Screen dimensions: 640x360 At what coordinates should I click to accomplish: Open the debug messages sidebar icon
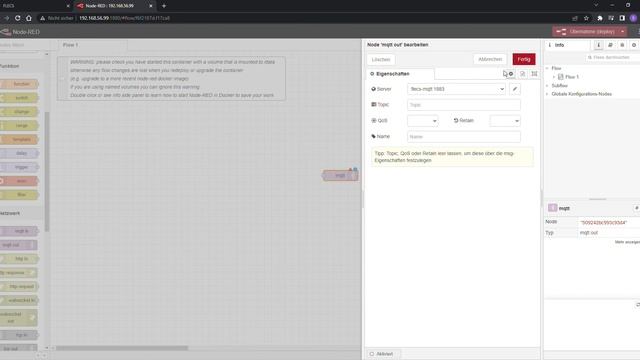pyautogui.click(x=622, y=45)
